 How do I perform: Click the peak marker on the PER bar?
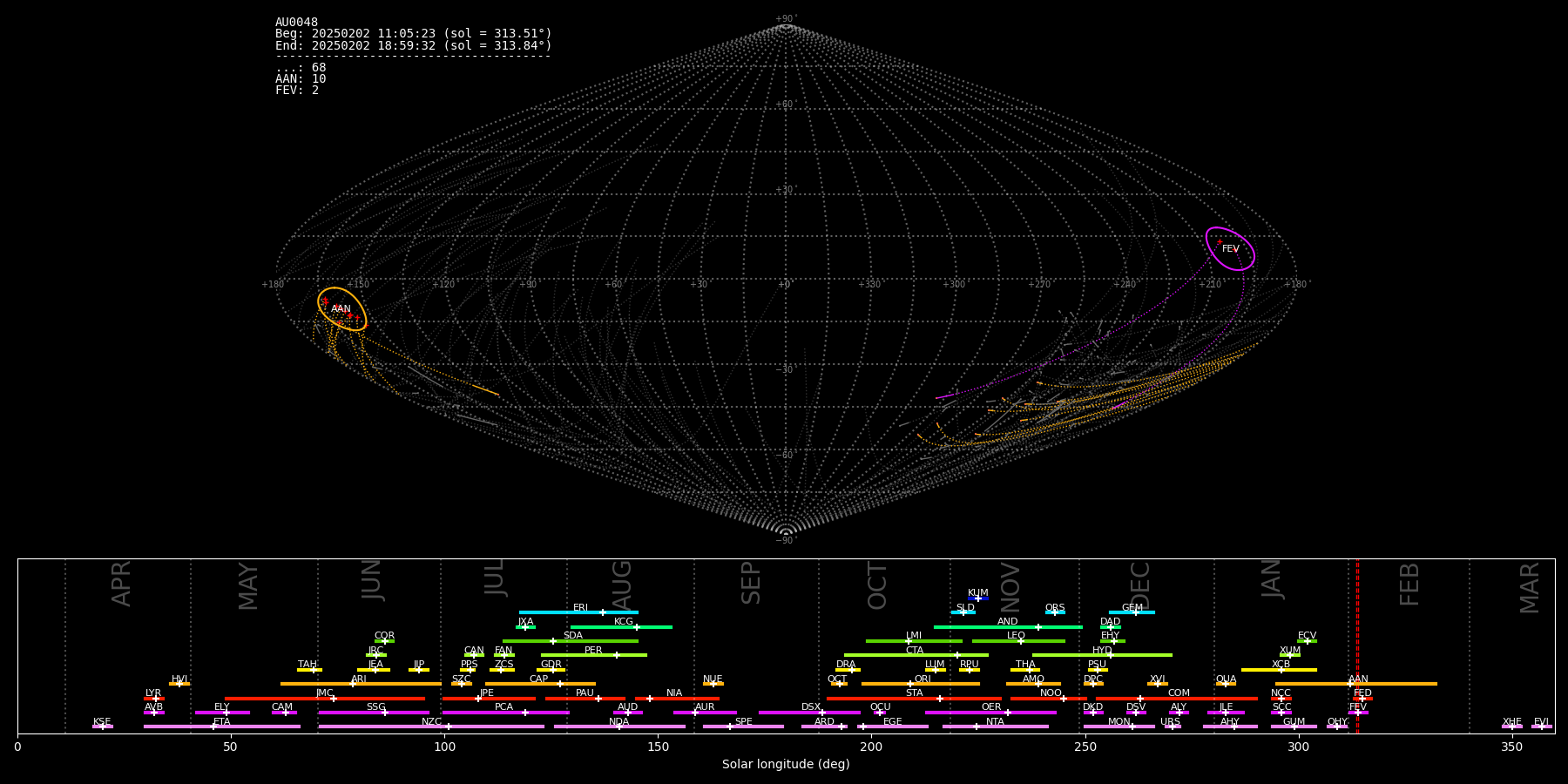point(616,655)
